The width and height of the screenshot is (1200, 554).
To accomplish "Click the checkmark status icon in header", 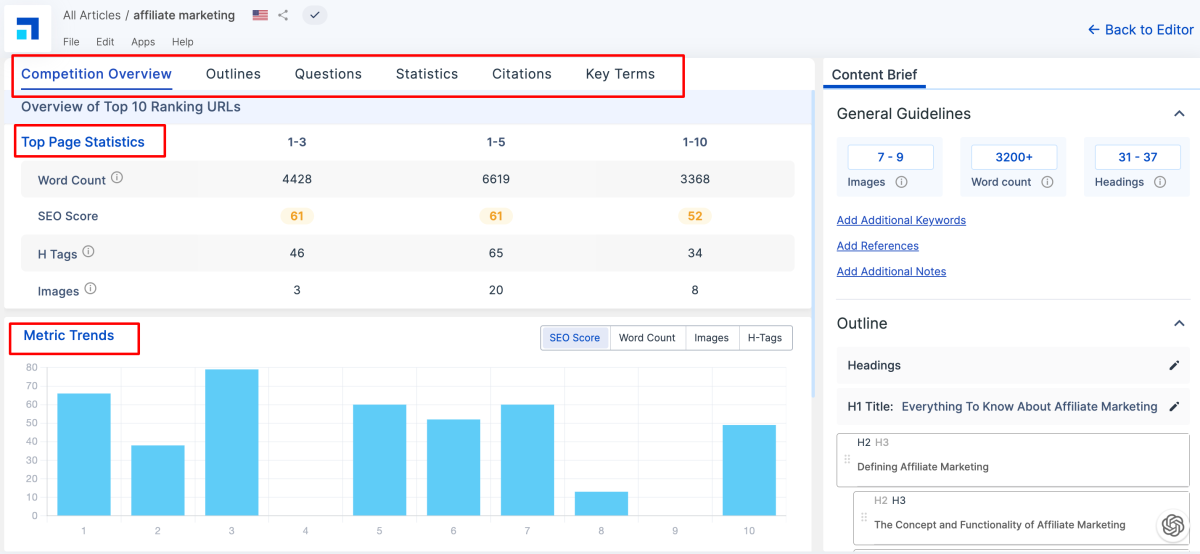I will pos(314,15).
